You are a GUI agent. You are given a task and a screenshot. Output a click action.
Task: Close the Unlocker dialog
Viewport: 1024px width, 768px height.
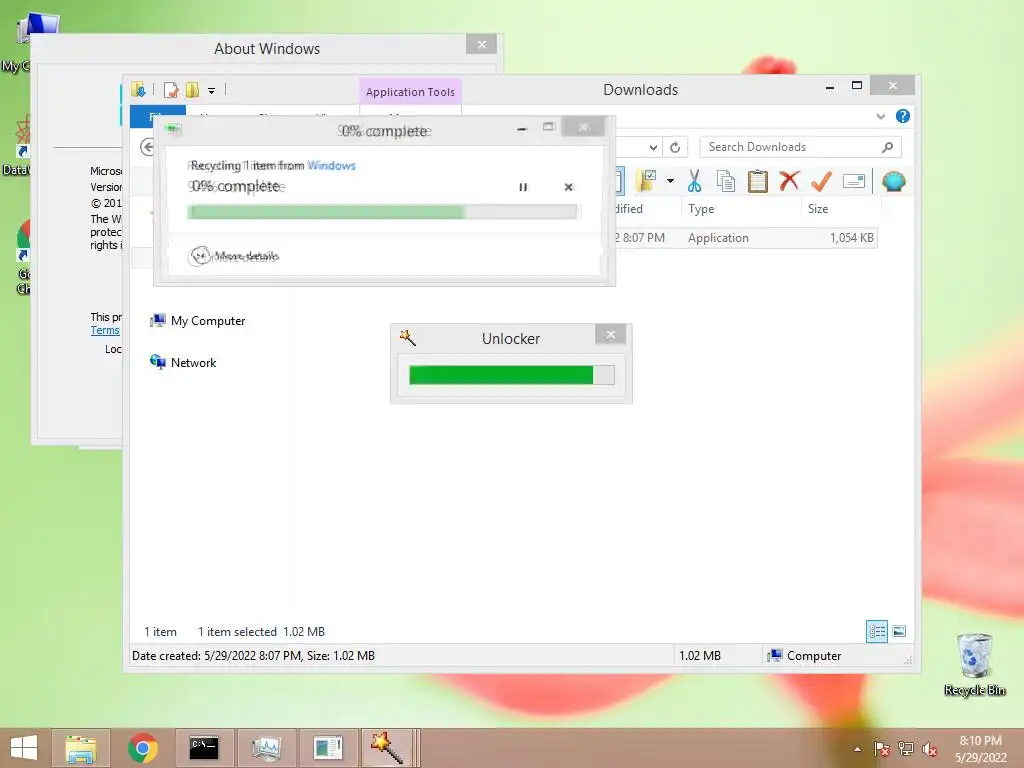[611, 335]
